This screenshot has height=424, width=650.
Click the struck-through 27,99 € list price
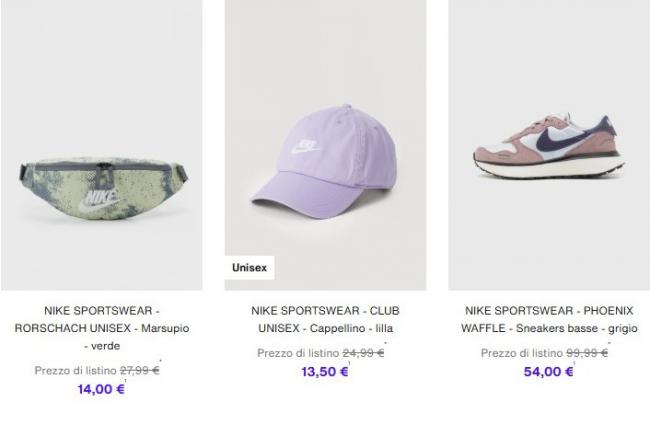point(140,370)
